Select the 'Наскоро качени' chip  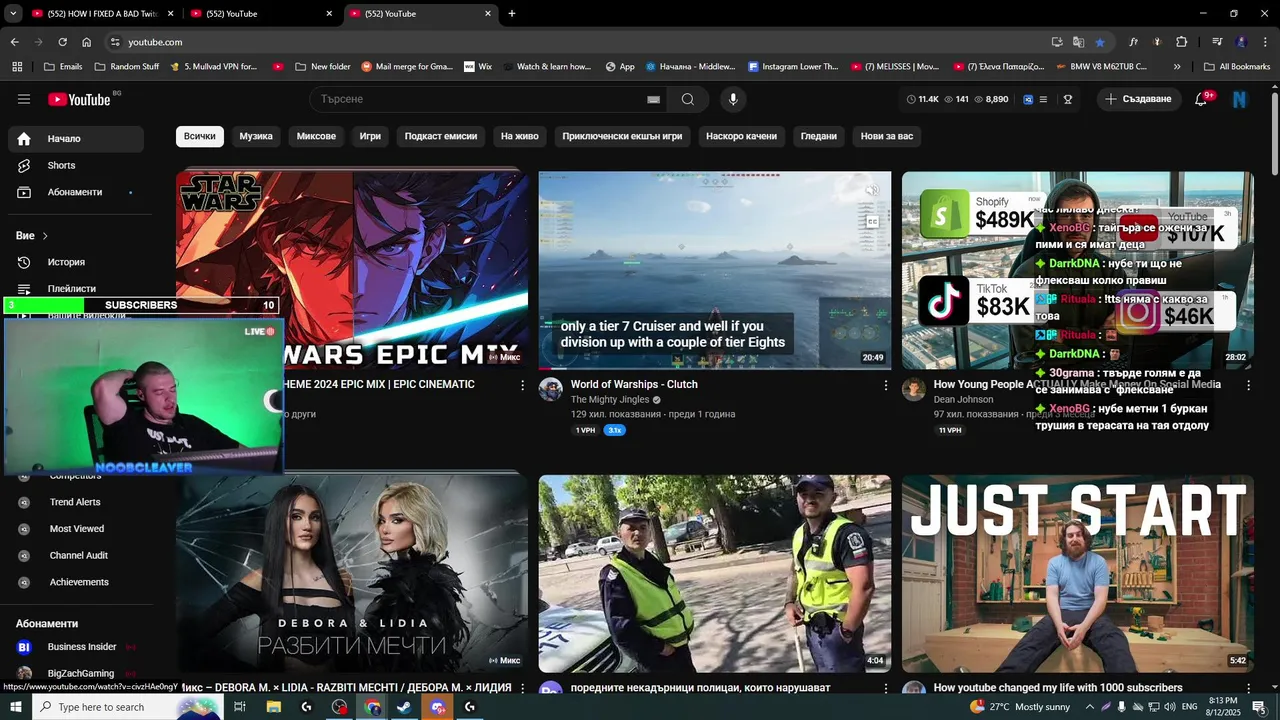(741, 136)
